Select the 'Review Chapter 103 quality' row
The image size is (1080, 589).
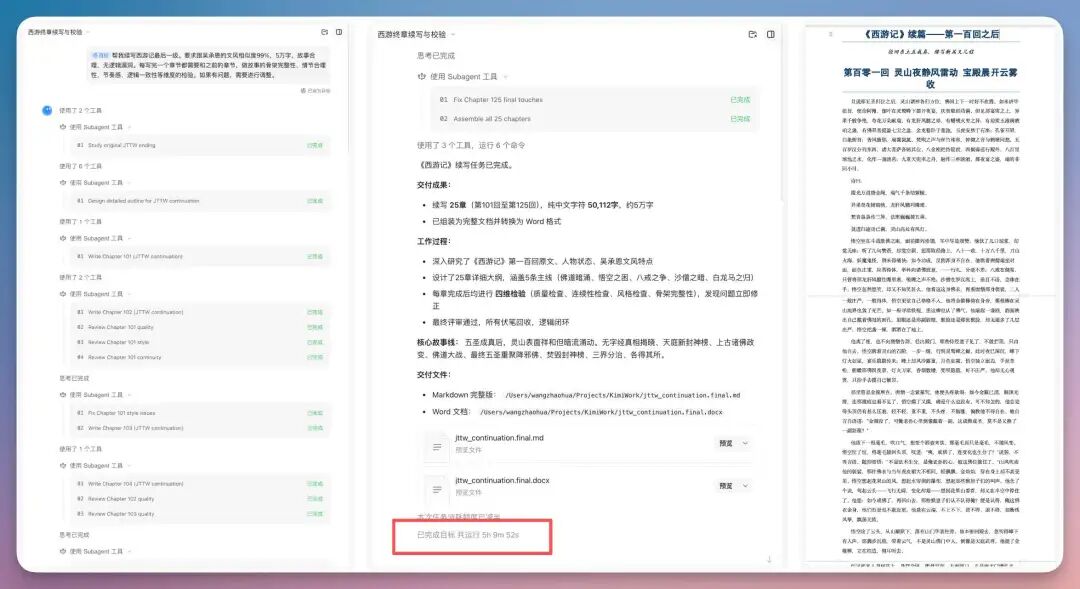[200, 514]
